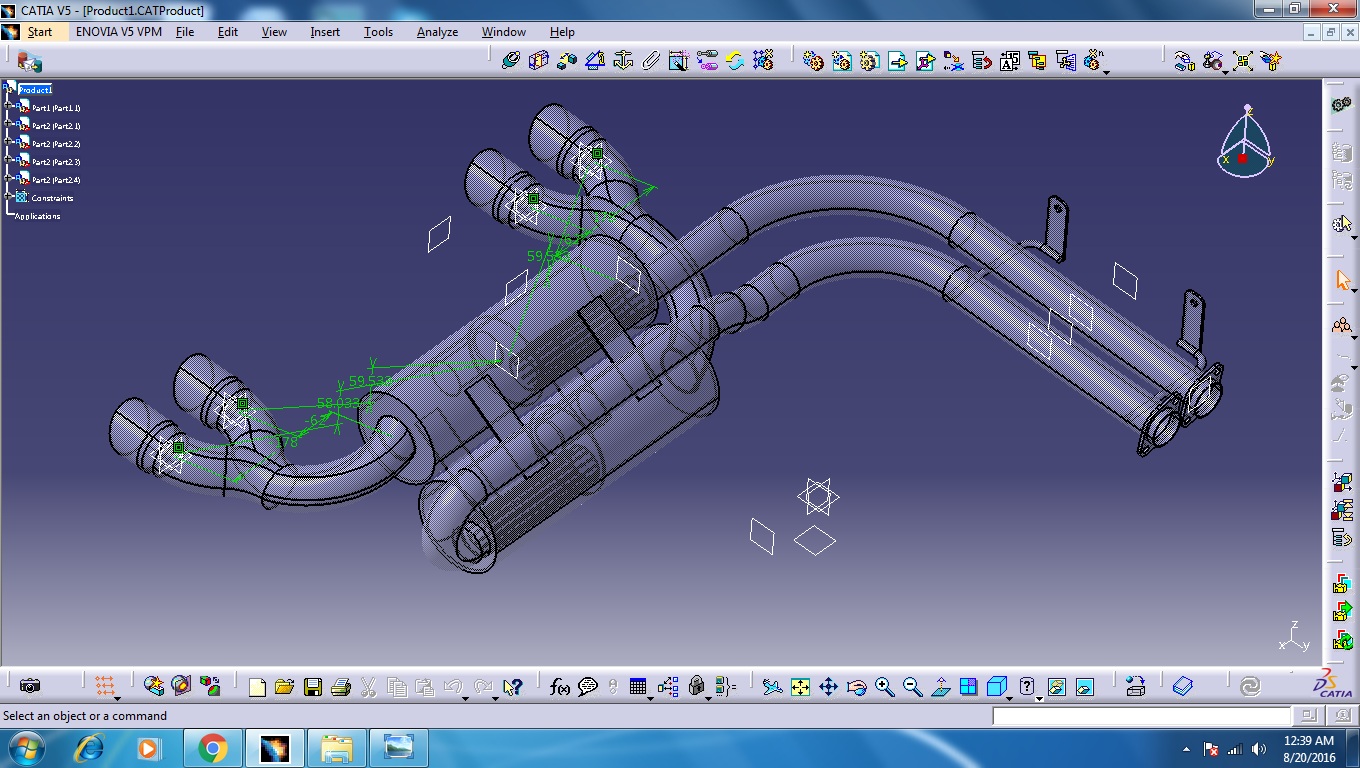Expand the Constraints tree node
Viewport: 1360px width, 768px height.
[x=8, y=197]
